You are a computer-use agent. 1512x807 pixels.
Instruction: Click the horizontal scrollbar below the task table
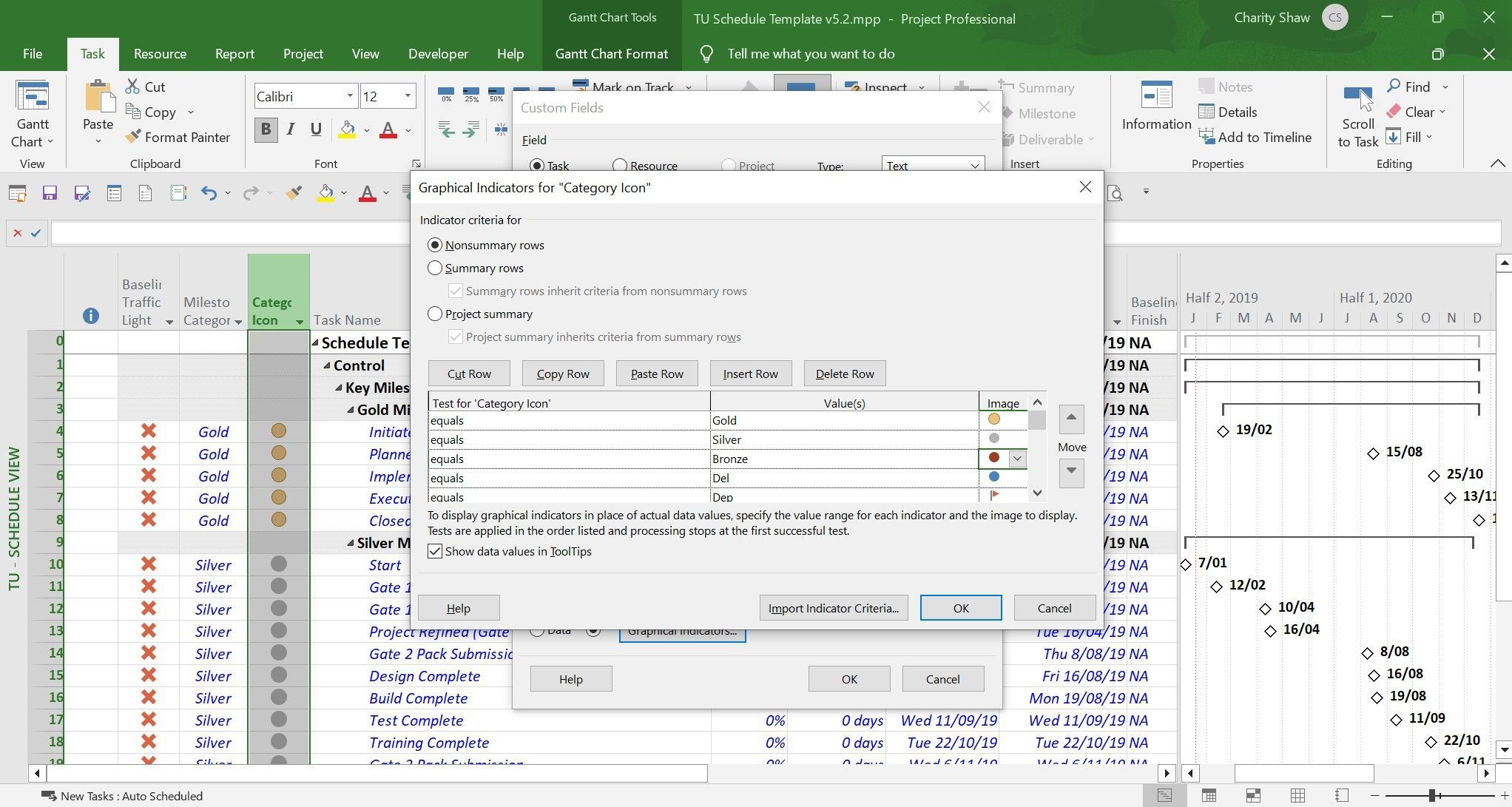pos(370,773)
